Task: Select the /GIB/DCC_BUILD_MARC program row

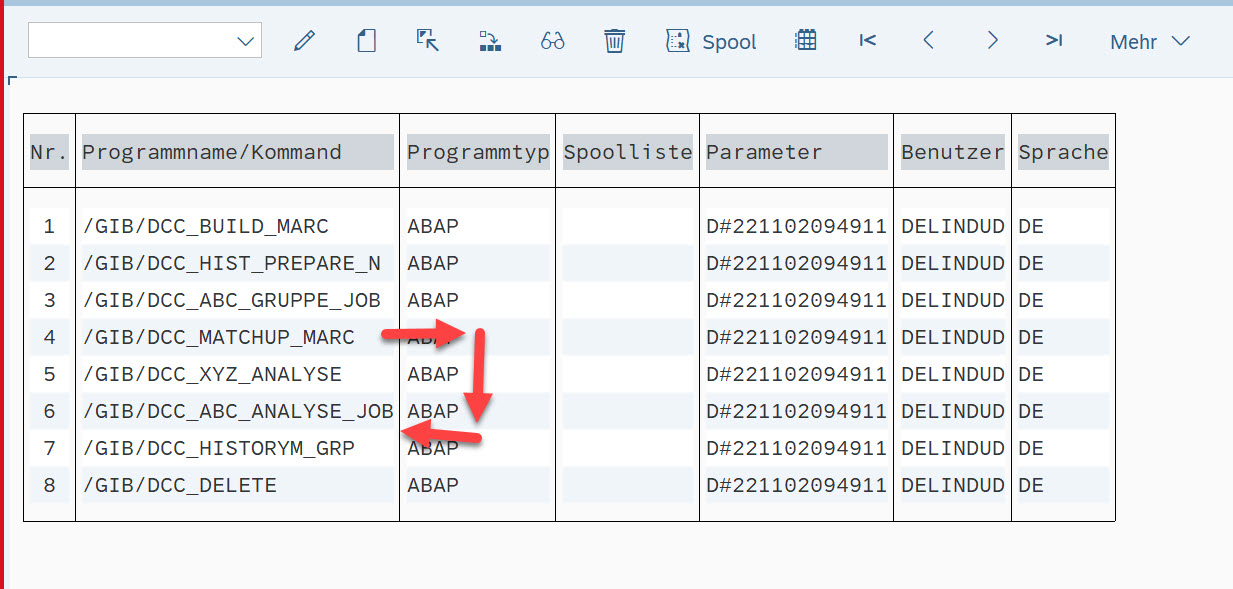Action: point(205,226)
